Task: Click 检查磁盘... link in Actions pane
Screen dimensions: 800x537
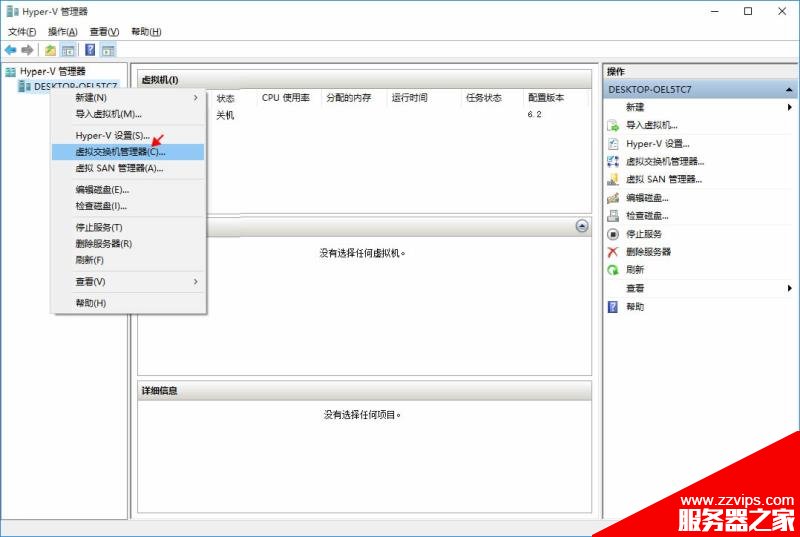Action: pos(647,216)
